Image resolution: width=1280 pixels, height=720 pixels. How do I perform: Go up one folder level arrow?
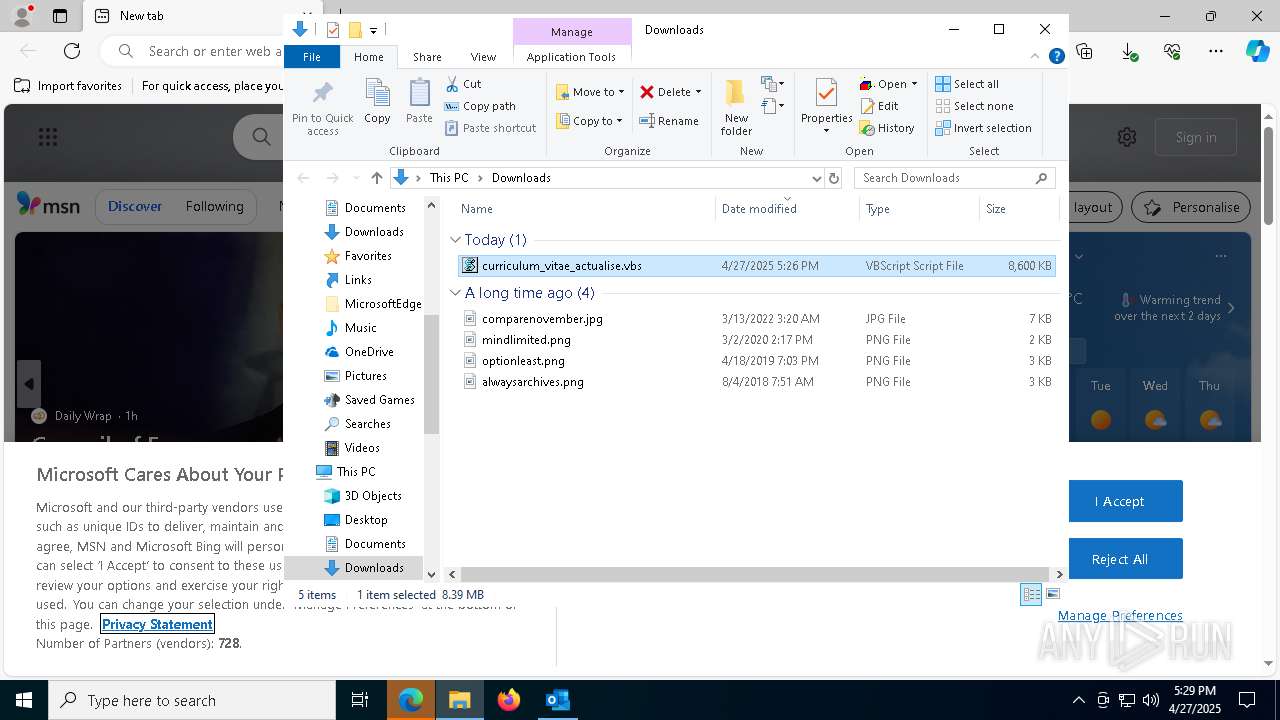point(376,178)
